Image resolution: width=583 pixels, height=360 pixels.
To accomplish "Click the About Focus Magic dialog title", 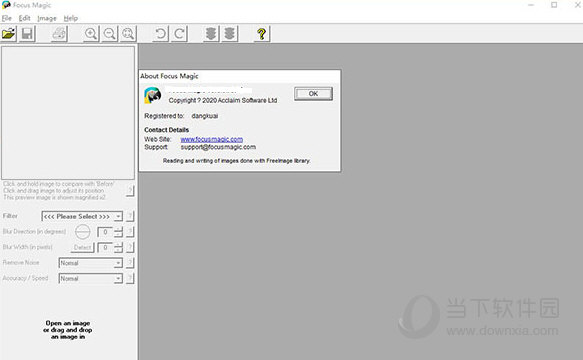I will (169, 76).
